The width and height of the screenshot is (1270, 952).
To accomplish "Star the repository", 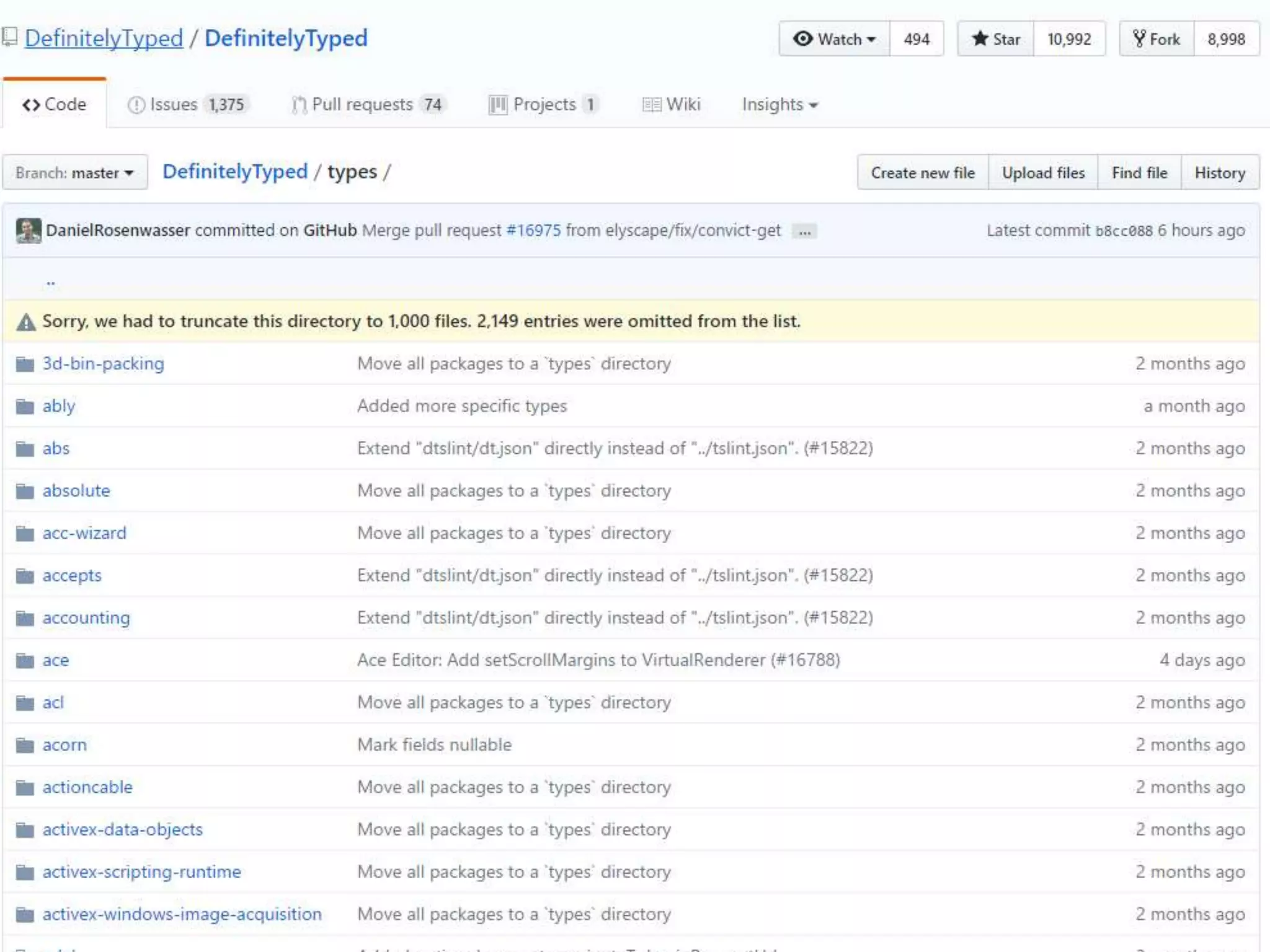I will pos(996,39).
